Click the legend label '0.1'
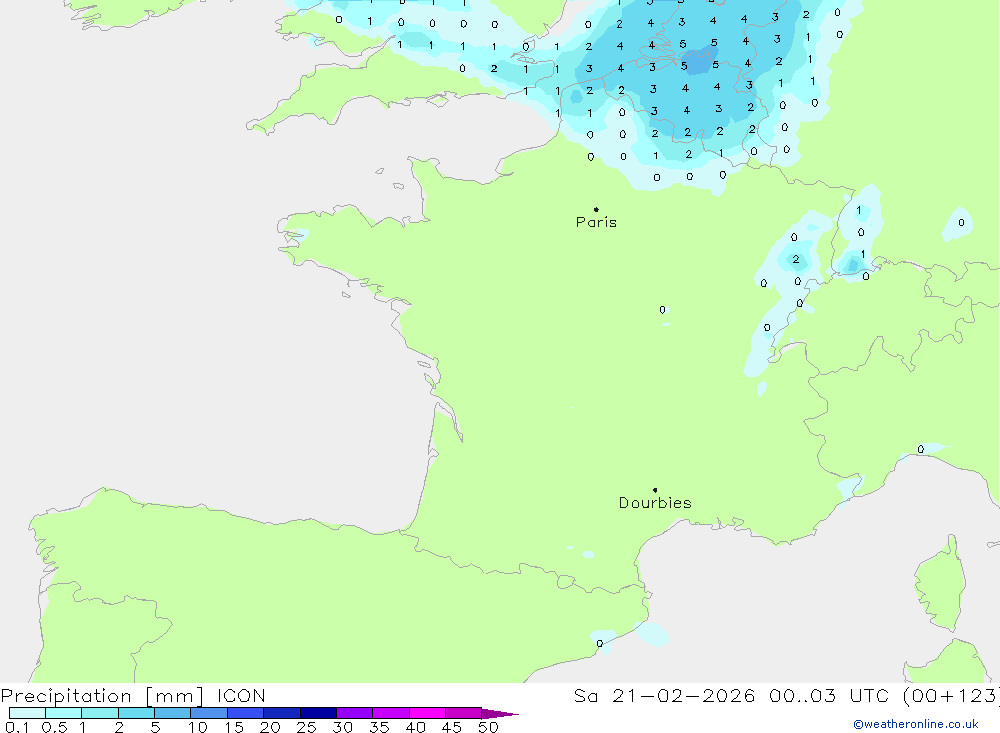This screenshot has height=733, width=1000. pos(17,727)
